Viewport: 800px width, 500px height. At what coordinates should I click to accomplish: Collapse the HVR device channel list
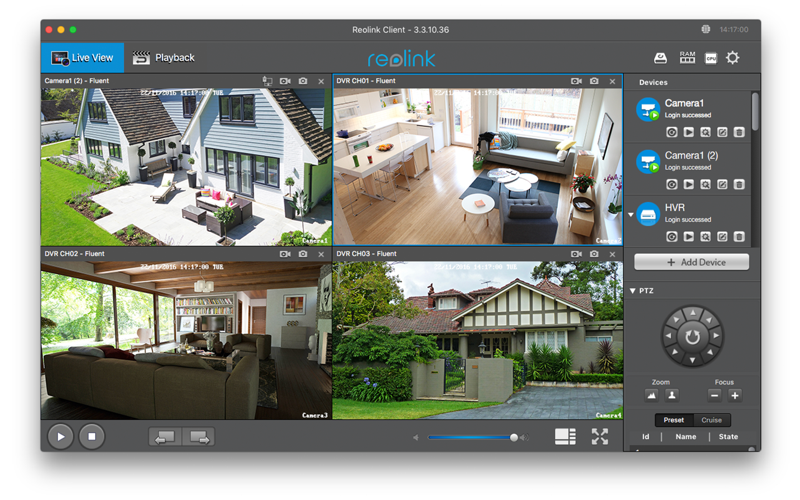point(631,215)
